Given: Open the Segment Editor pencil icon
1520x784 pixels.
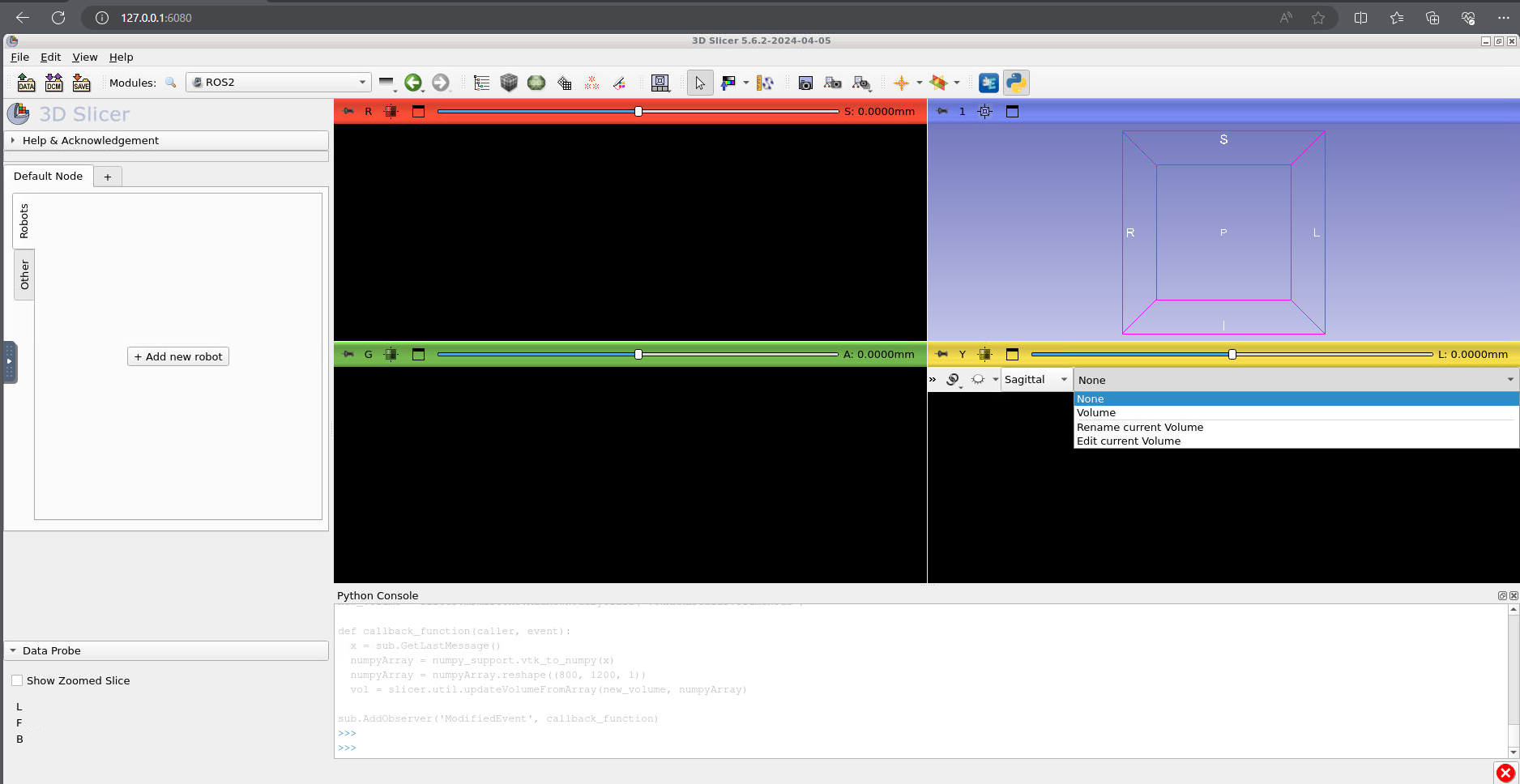Looking at the screenshot, I should pyautogui.click(x=619, y=83).
